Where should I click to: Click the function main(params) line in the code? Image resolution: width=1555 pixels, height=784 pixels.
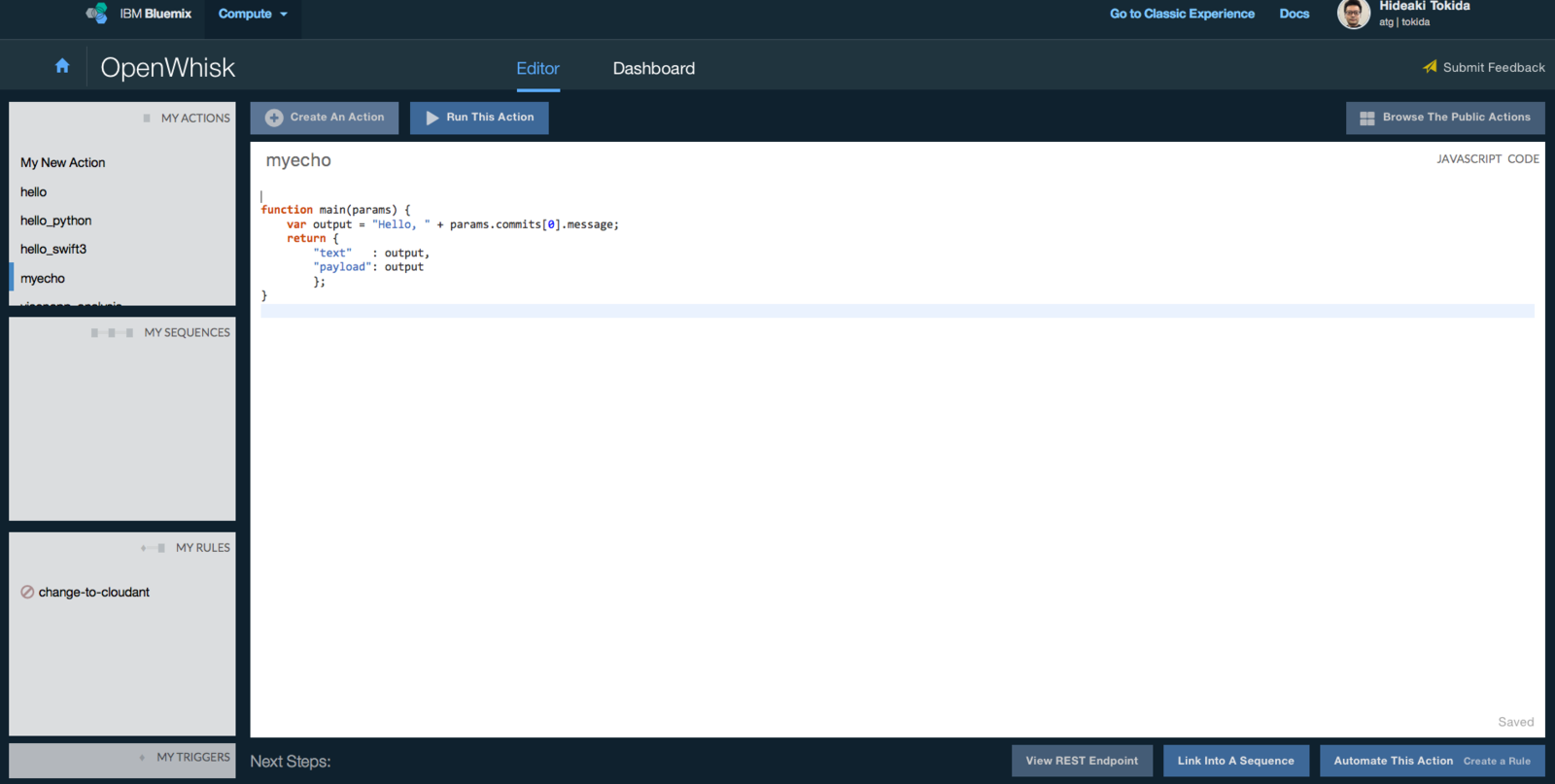click(335, 210)
